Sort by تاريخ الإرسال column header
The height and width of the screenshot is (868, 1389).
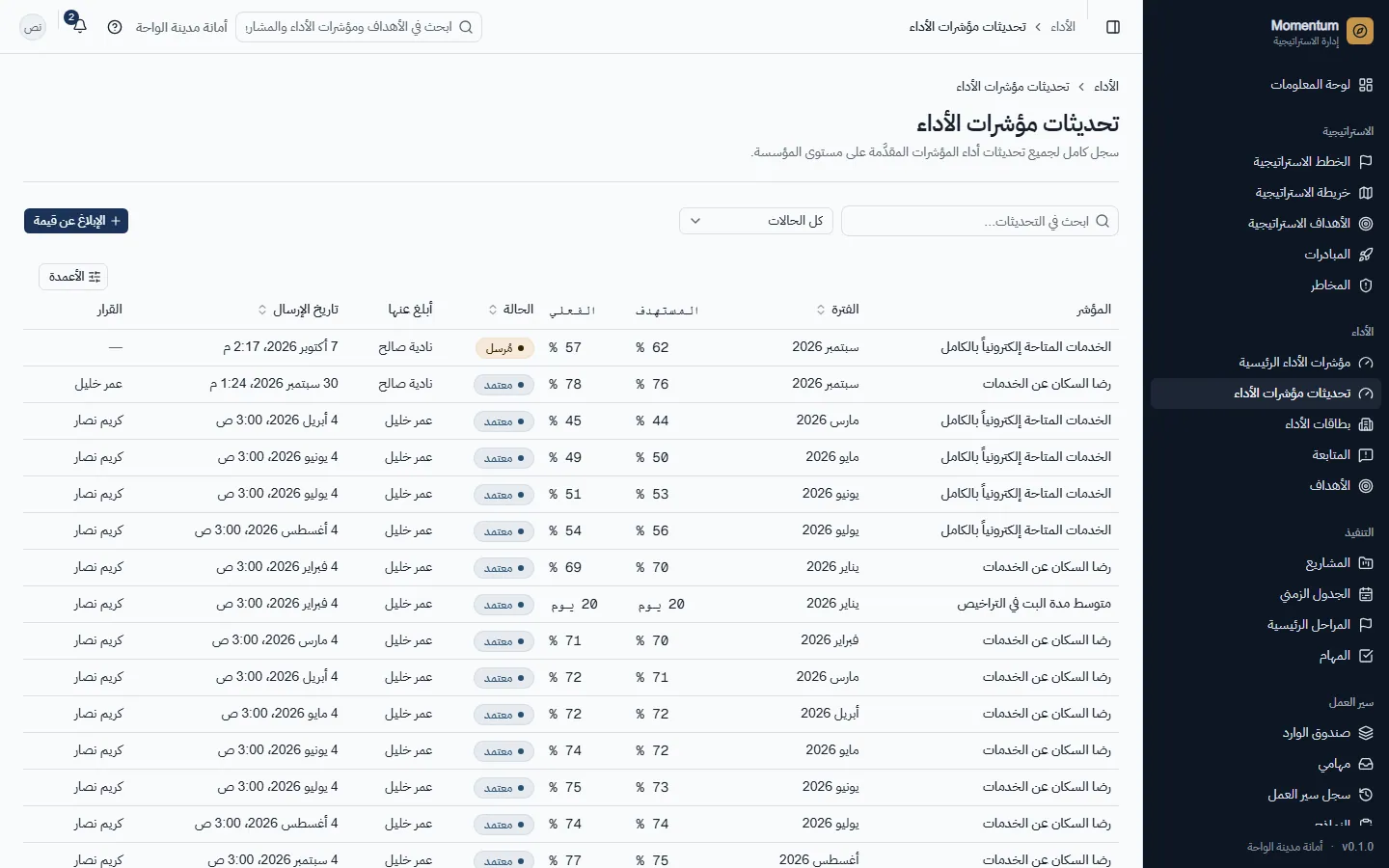pos(298,310)
